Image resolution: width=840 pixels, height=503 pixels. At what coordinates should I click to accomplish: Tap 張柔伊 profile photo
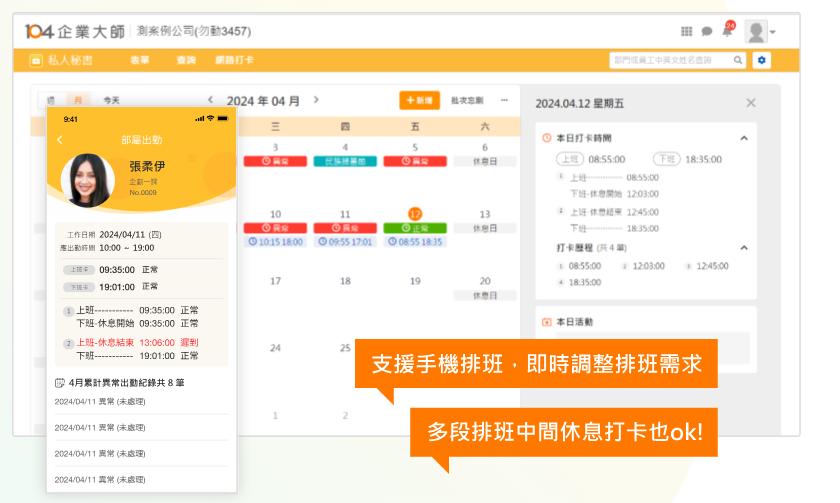click(87, 181)
